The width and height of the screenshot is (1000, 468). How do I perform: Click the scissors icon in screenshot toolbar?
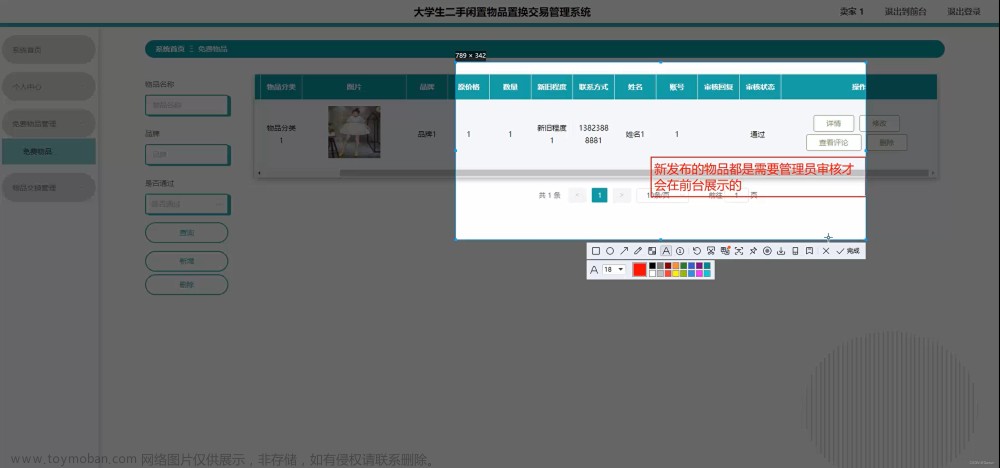tap(710, 251)
